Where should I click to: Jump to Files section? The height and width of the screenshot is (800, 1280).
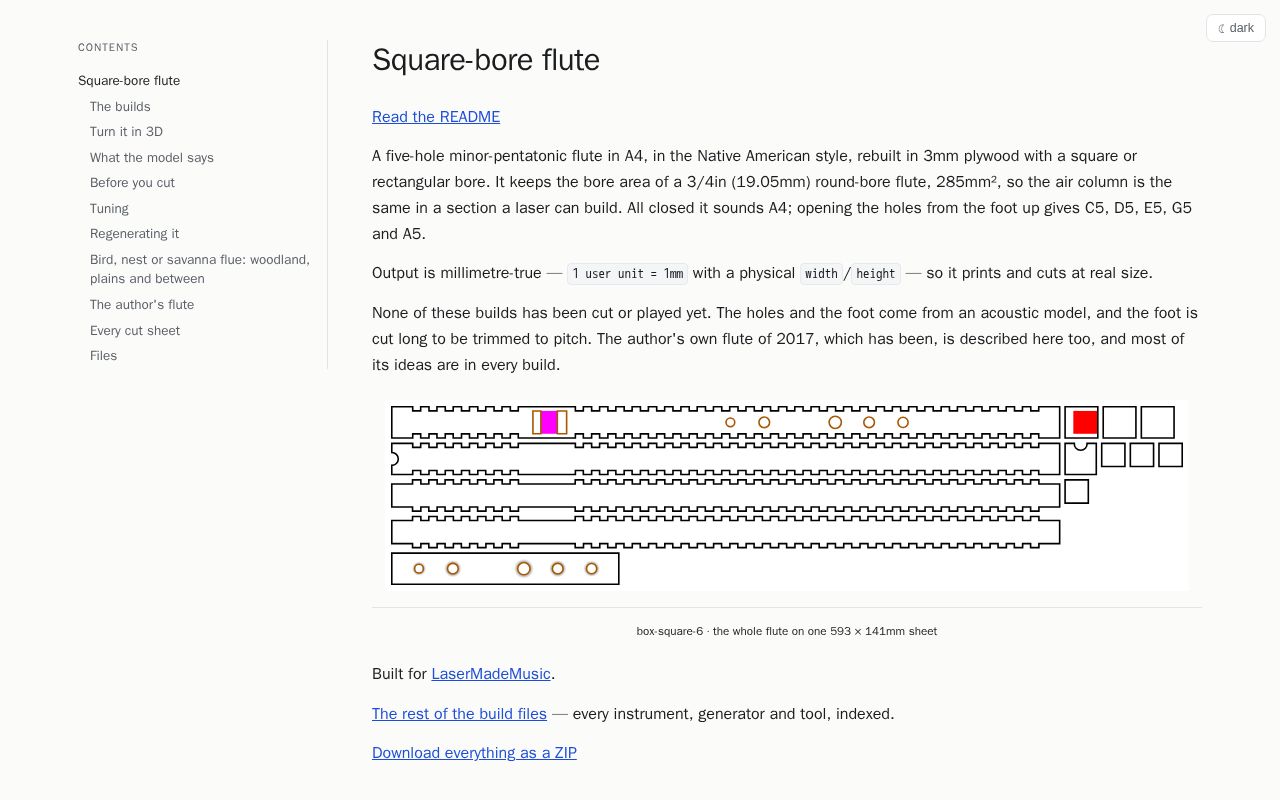pyautogui.click(x=103, y=356)
